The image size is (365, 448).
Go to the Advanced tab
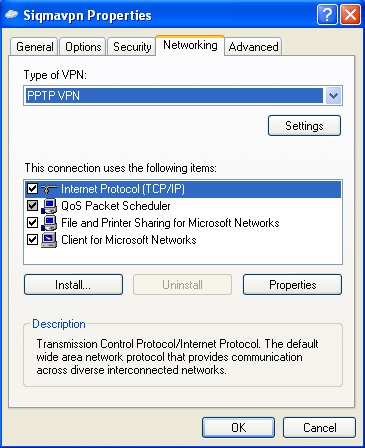253,47
